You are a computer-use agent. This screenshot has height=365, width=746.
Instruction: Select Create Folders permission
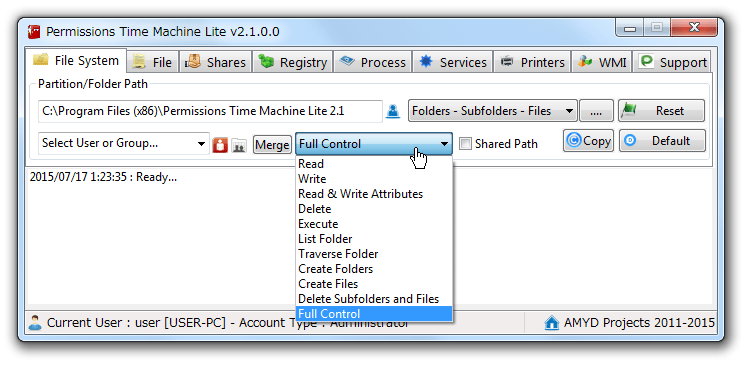[373, 269]
